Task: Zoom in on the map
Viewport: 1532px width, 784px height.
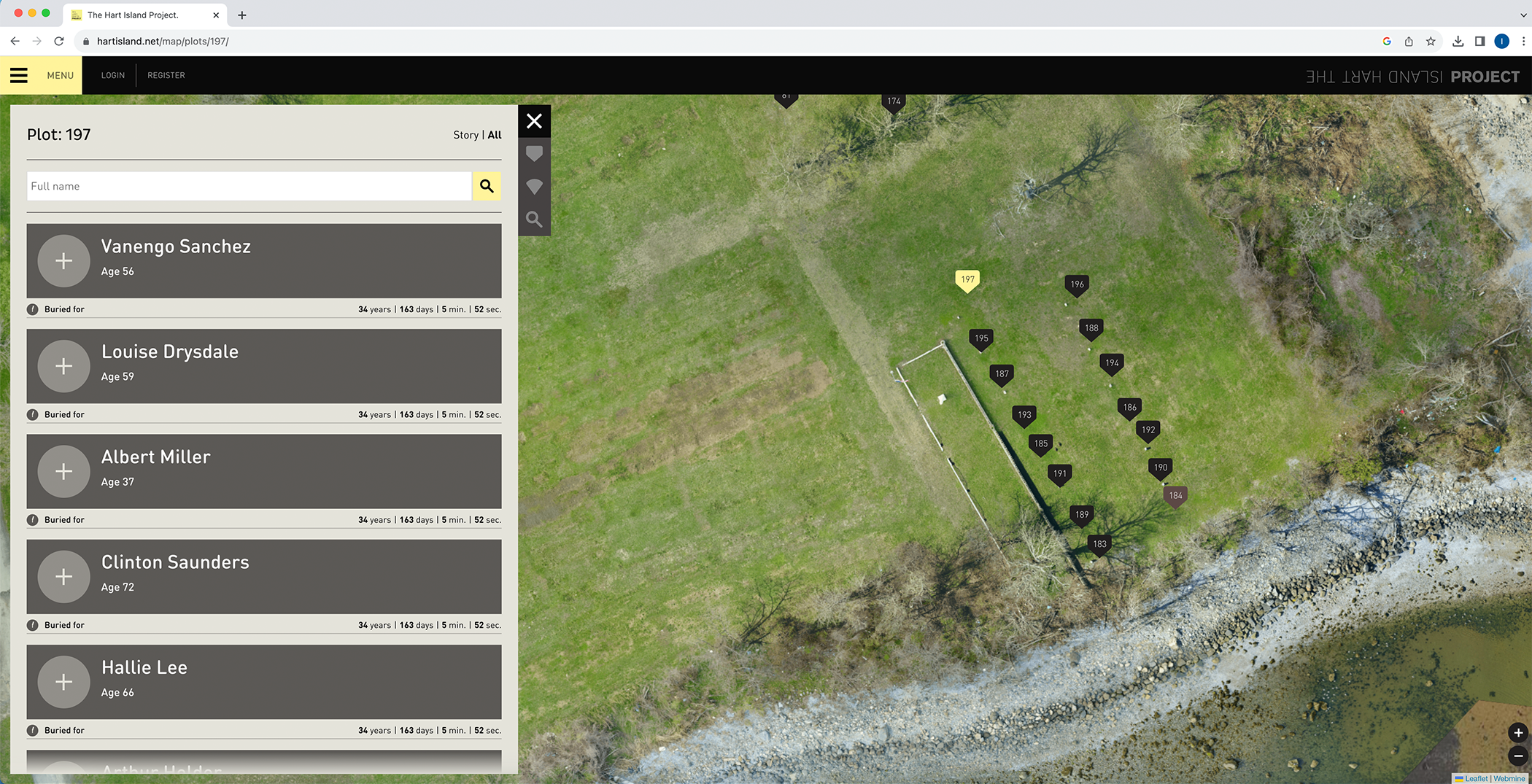Action: tap(1517, 732)
